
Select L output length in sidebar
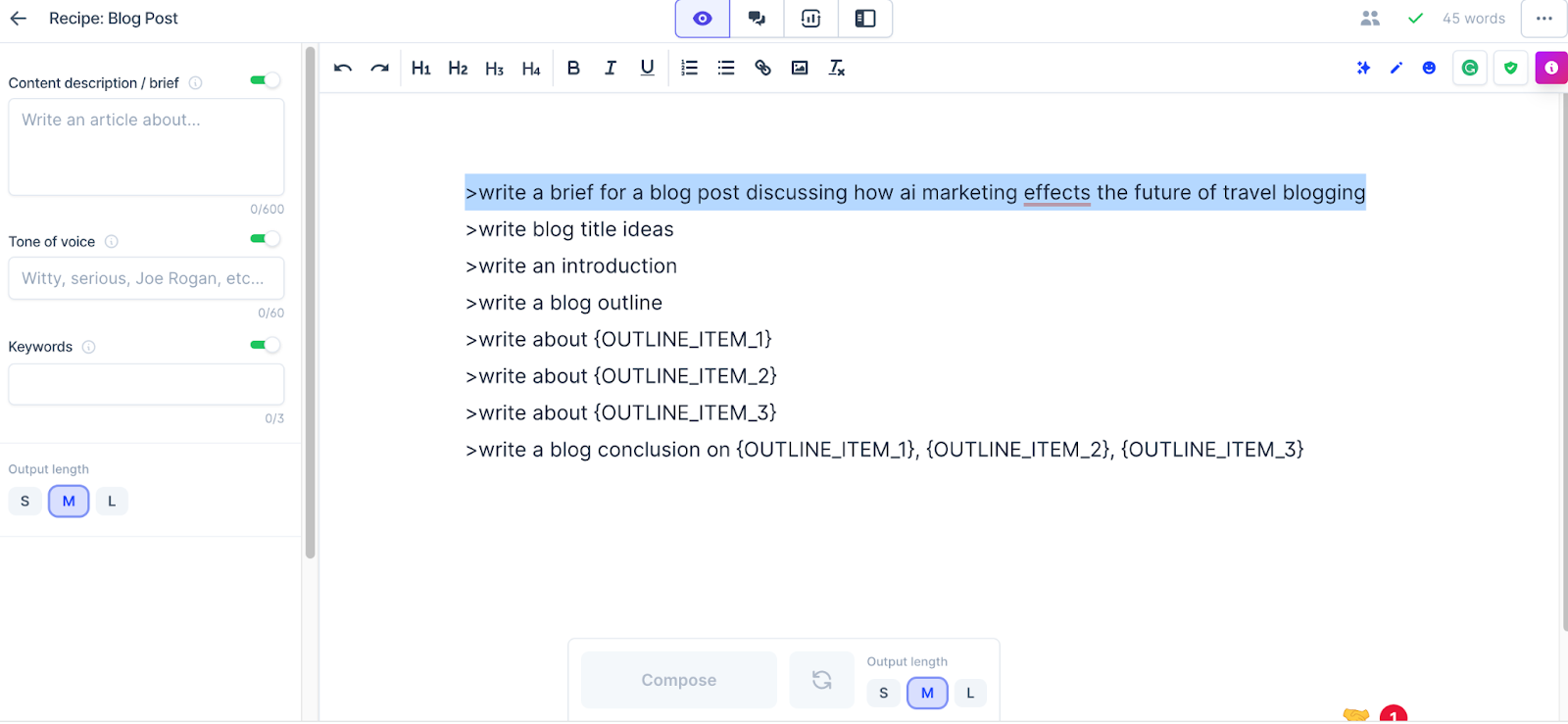(x=112, y=501)
